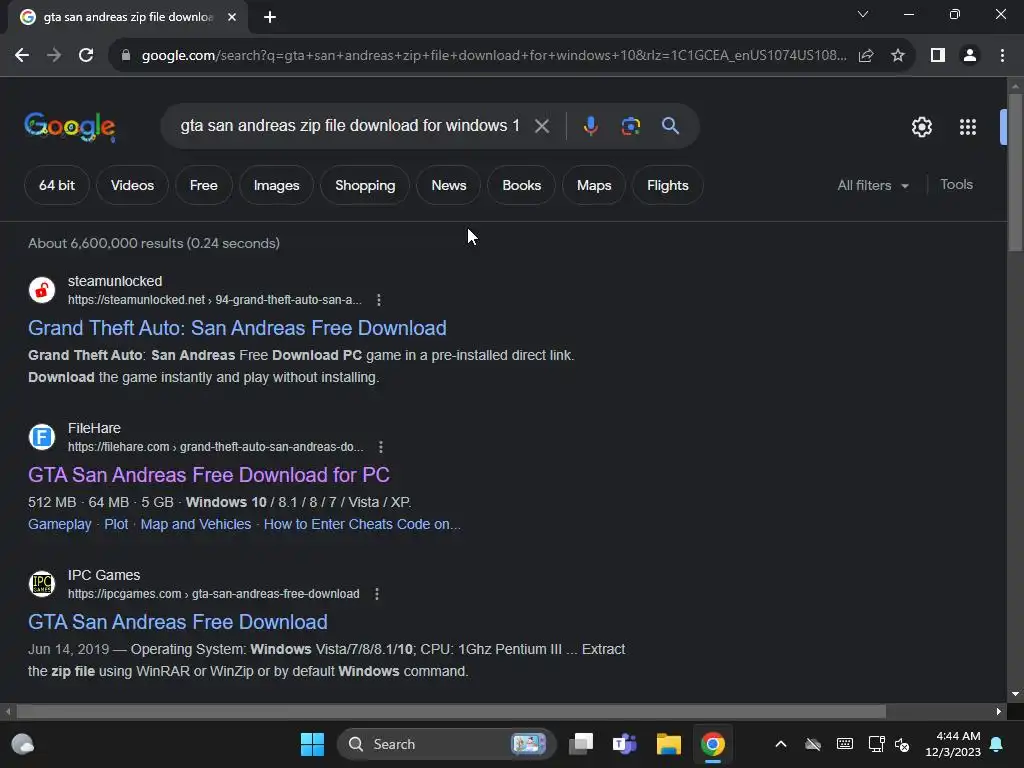Screen dimensions: 1024x768
Task: Switch to Maps results
Action: [x=594, y=185]
